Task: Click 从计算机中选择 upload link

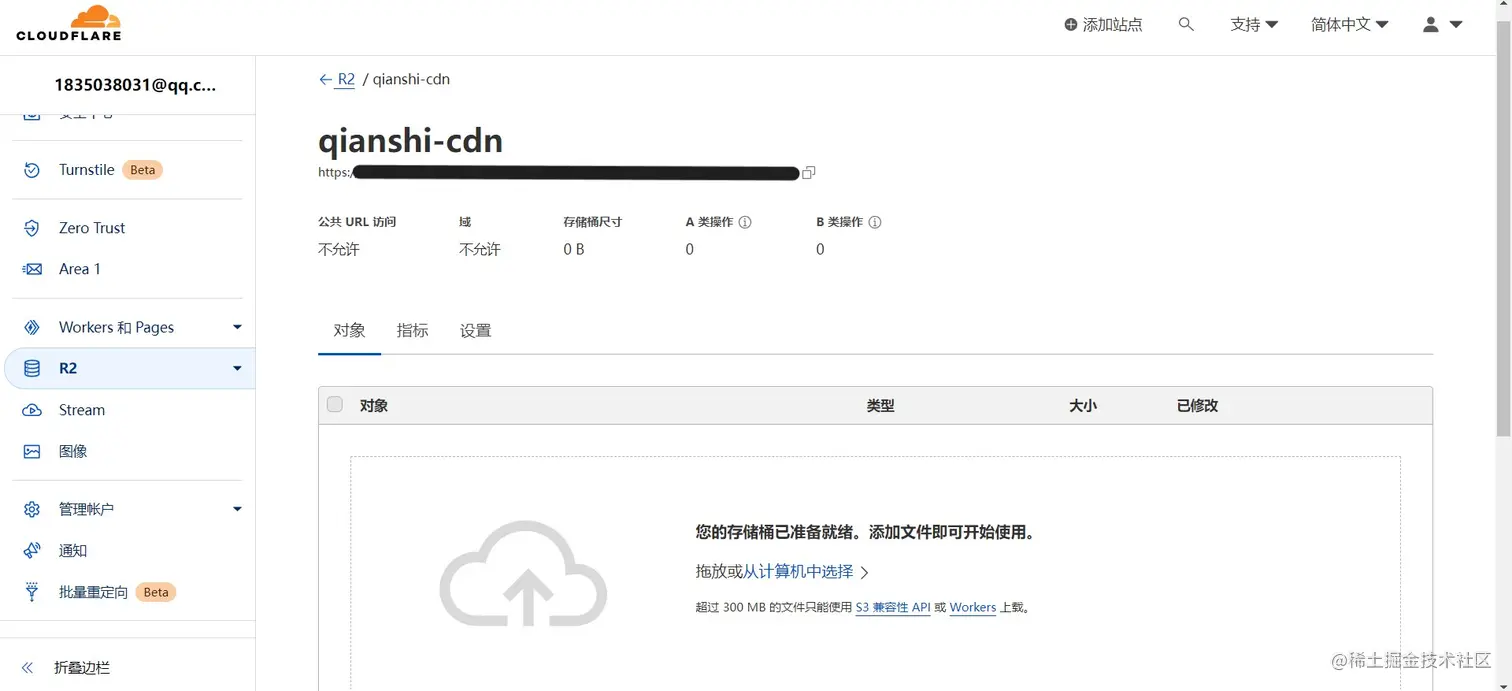Action: (798, 572)
